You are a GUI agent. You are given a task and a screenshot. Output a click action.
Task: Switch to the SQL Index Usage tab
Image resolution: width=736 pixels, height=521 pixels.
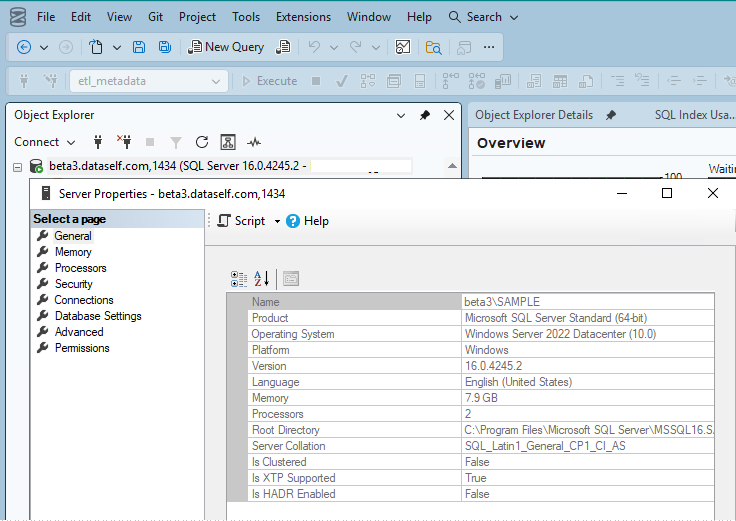click(694, 115)
